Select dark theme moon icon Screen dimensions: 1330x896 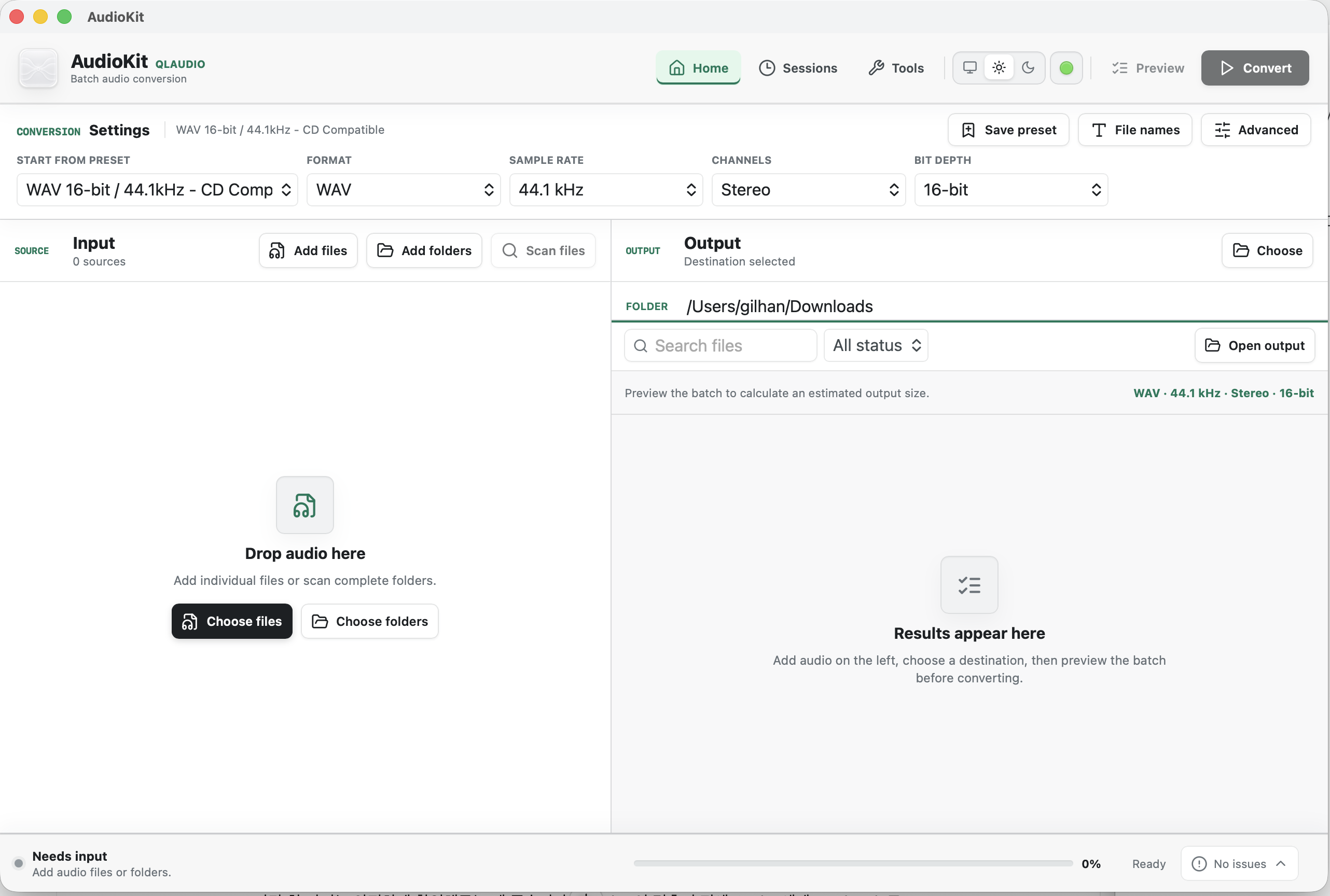click(x=1028, y=68)
